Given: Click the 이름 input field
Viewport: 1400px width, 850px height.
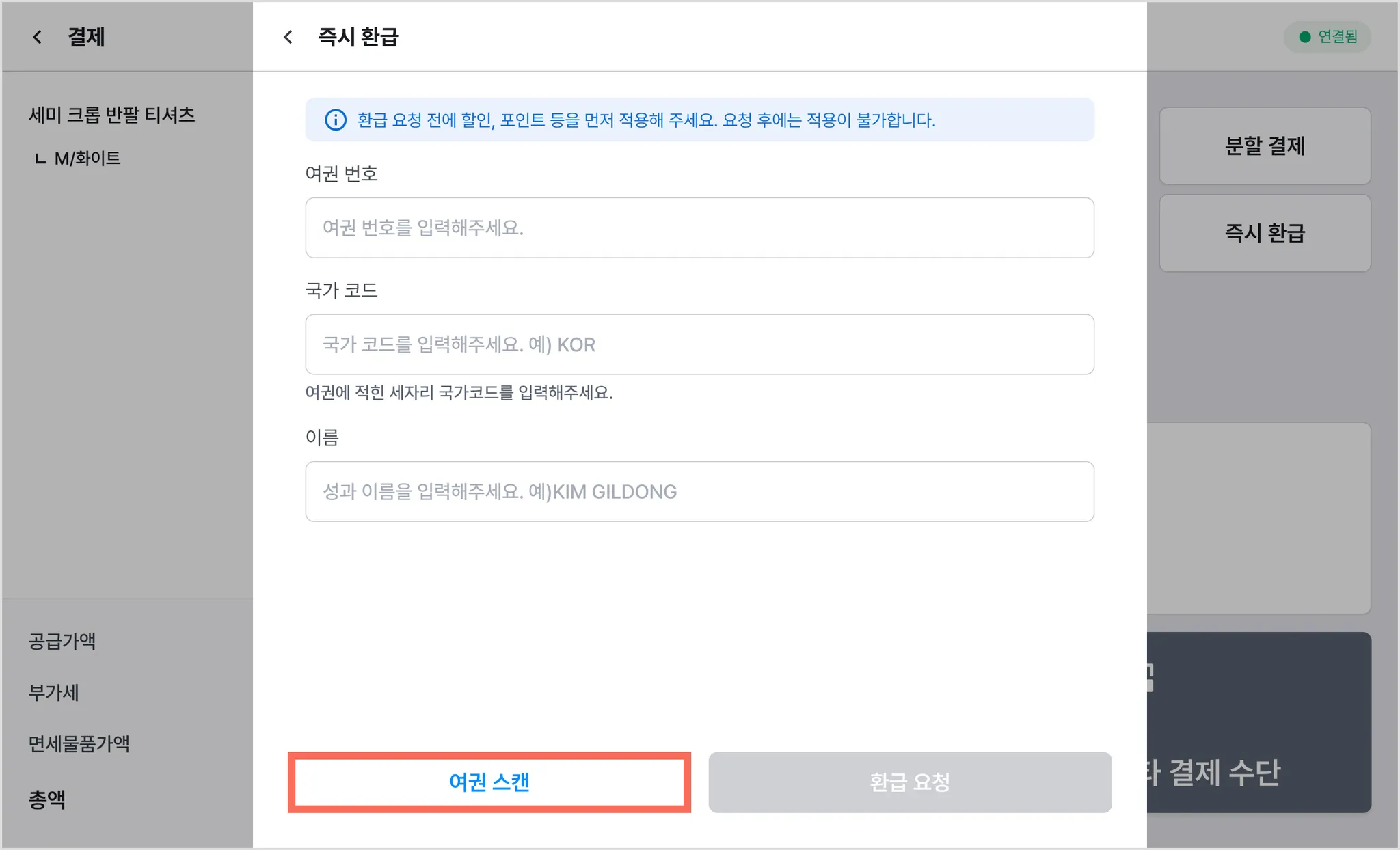Looking at the screenshot, I should [x=699, y=491].
